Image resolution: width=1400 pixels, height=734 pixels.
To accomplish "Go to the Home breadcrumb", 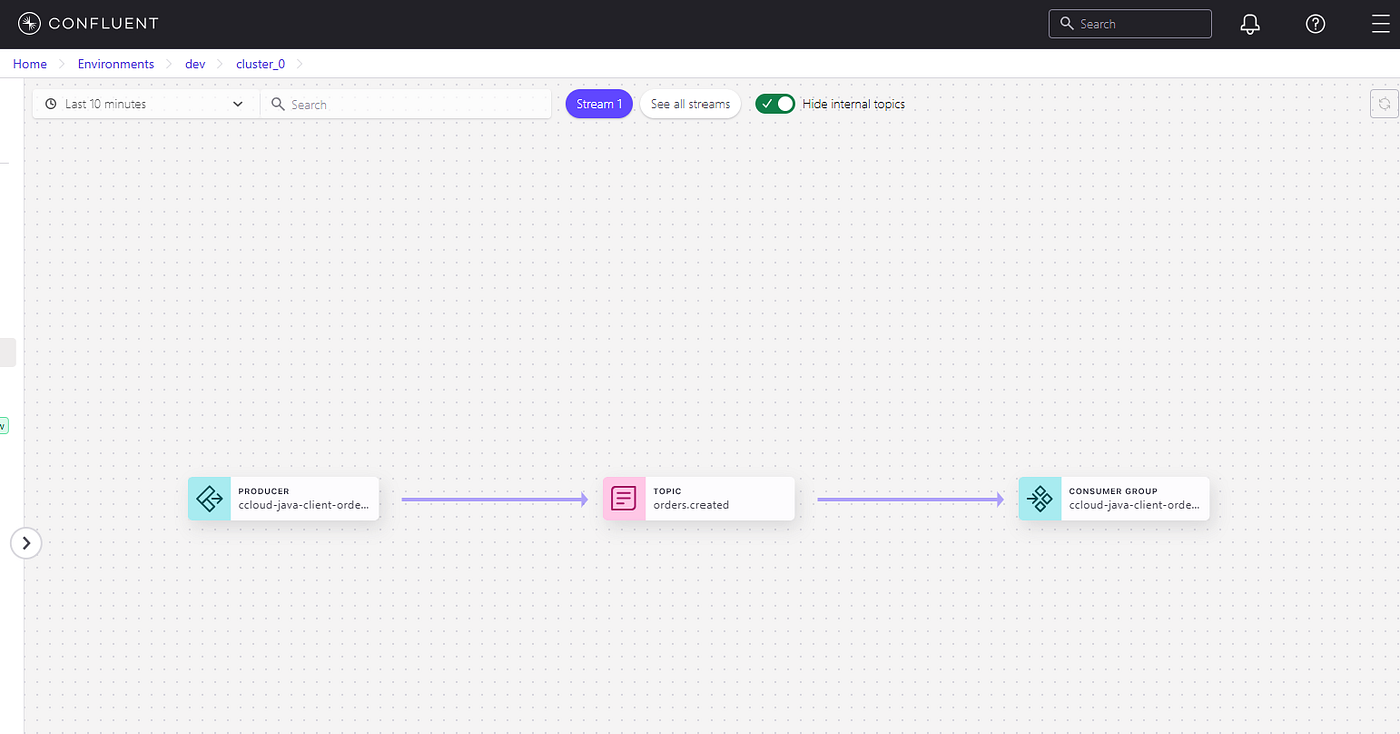I will pyautogui.click(x=30, y=64).
